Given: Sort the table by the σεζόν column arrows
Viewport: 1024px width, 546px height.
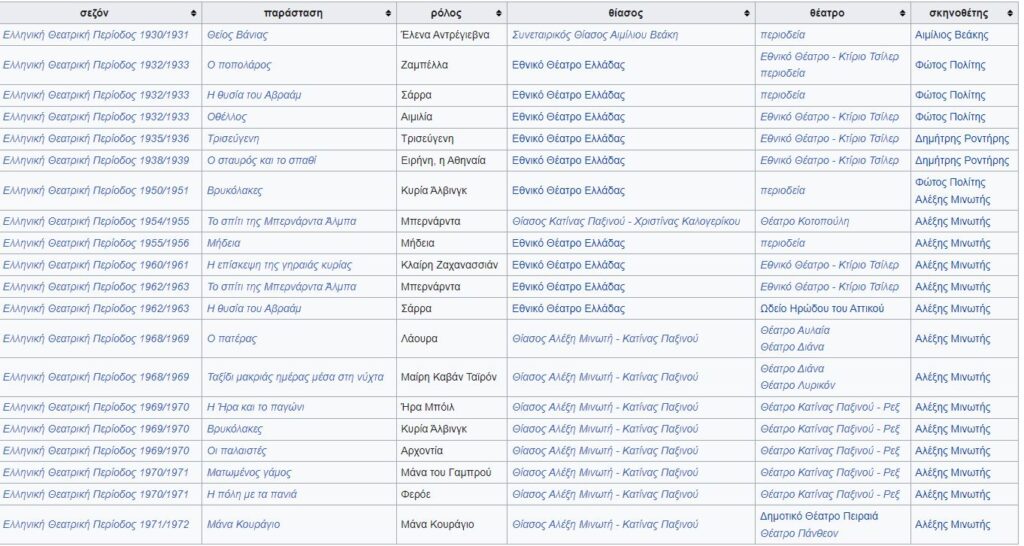Looking at the screenshot, I should tap(192, 14).
